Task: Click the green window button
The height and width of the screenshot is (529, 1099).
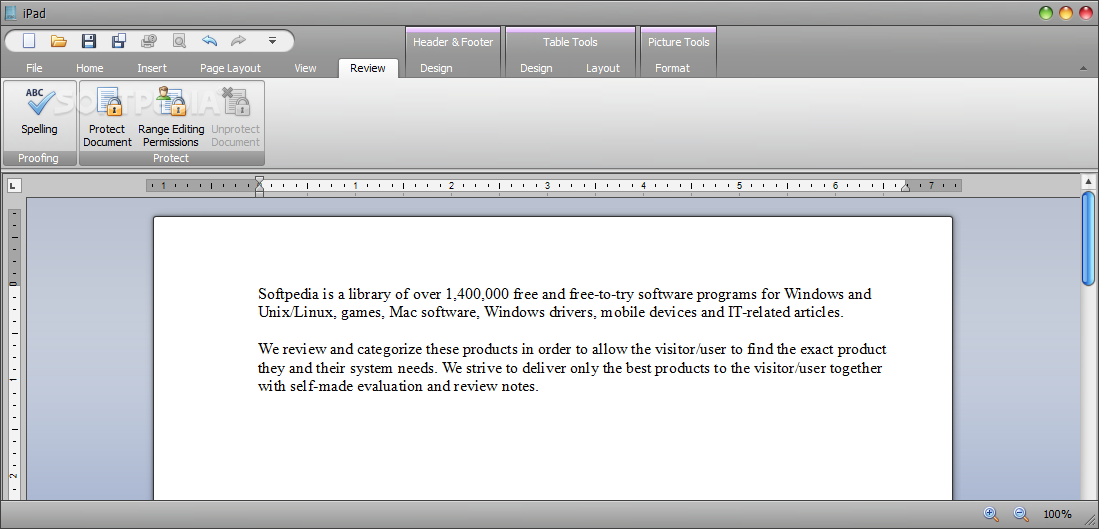Action: coord(1046,13)
